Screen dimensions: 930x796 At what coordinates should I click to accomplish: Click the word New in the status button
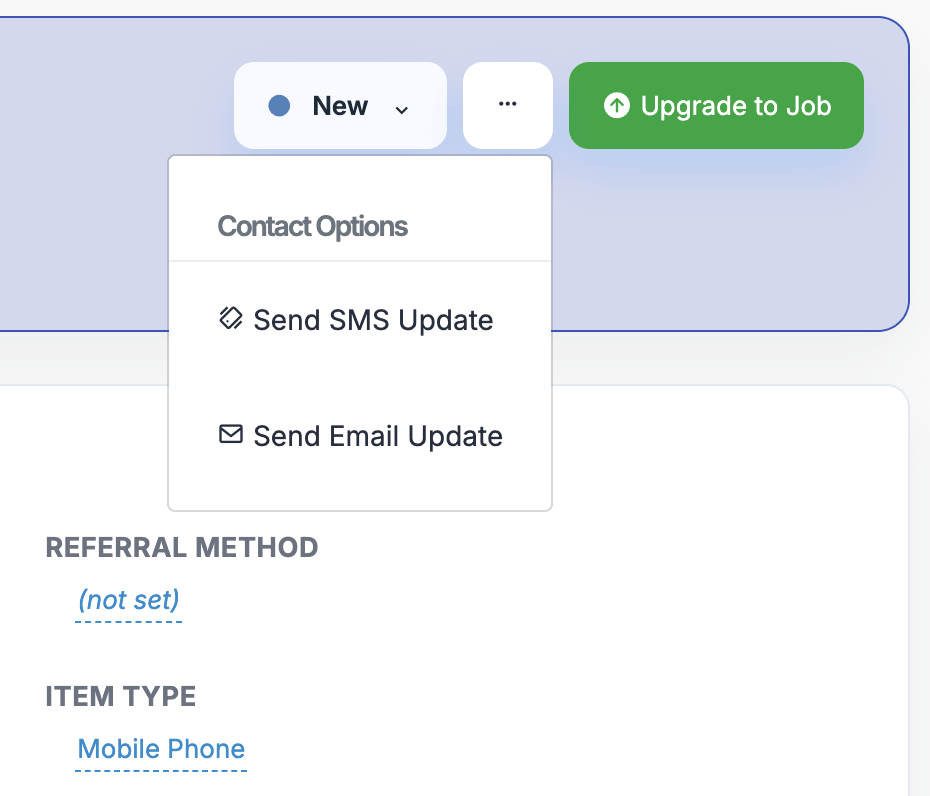coord(340,105)
